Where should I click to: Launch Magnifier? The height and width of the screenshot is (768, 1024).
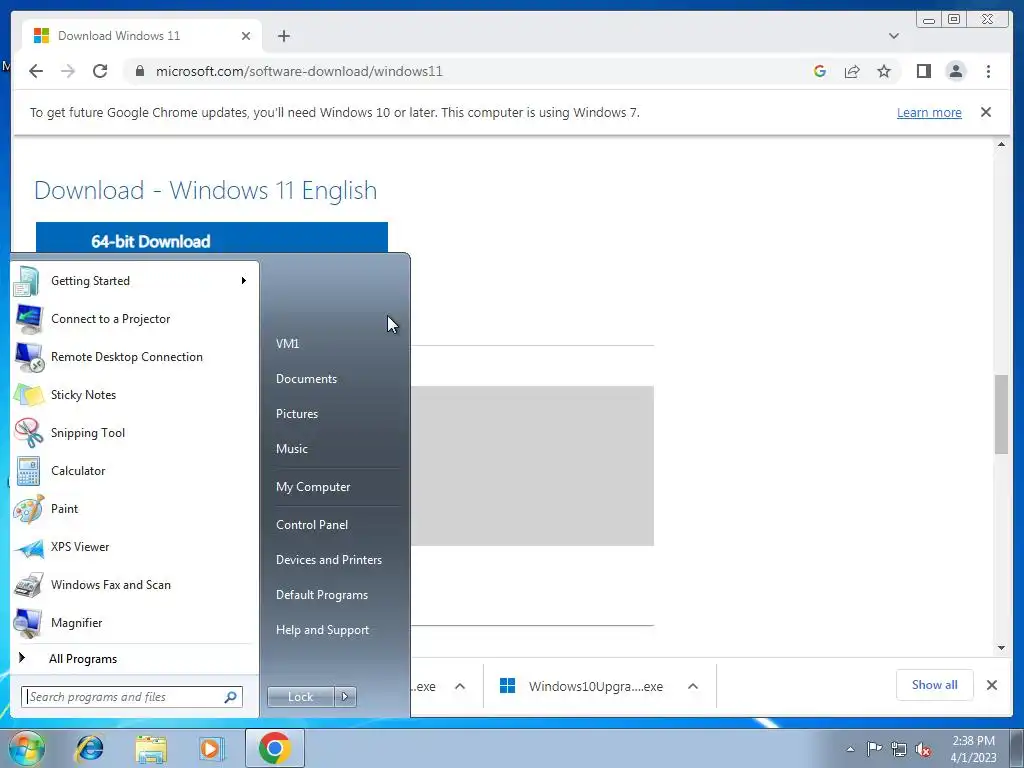[x=135, y=622]
